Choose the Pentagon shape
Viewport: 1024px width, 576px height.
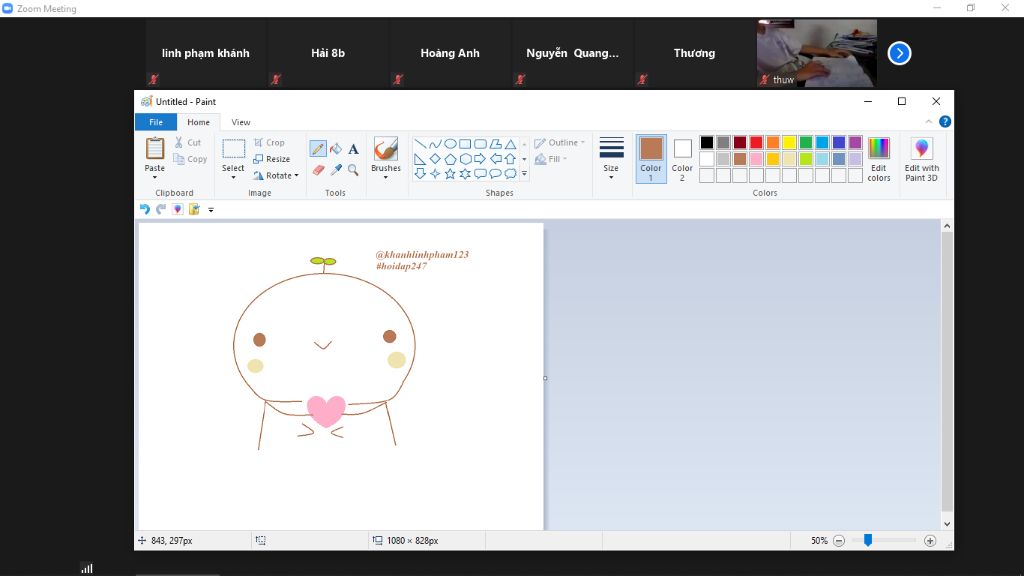coord(450,159)
